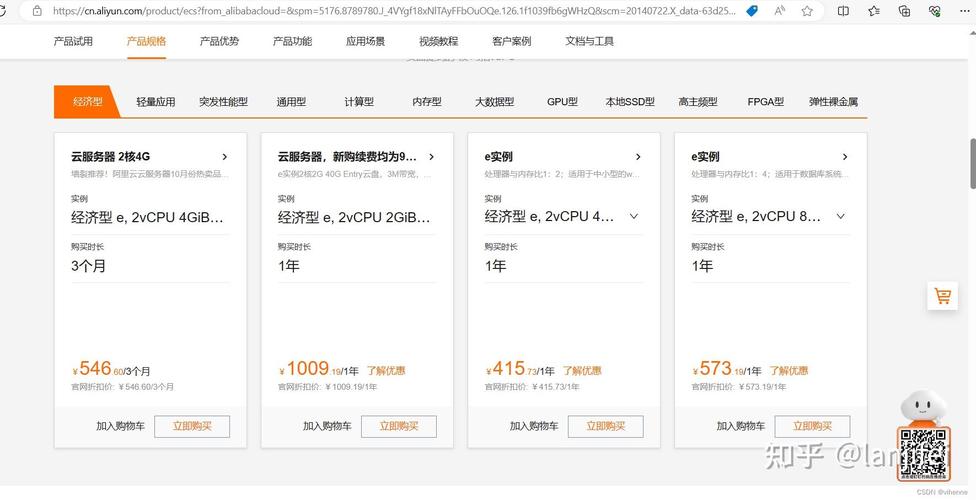Switch to FPGA型 tab
The width and height of the screenshot is (976, 500).
point(766,101)
